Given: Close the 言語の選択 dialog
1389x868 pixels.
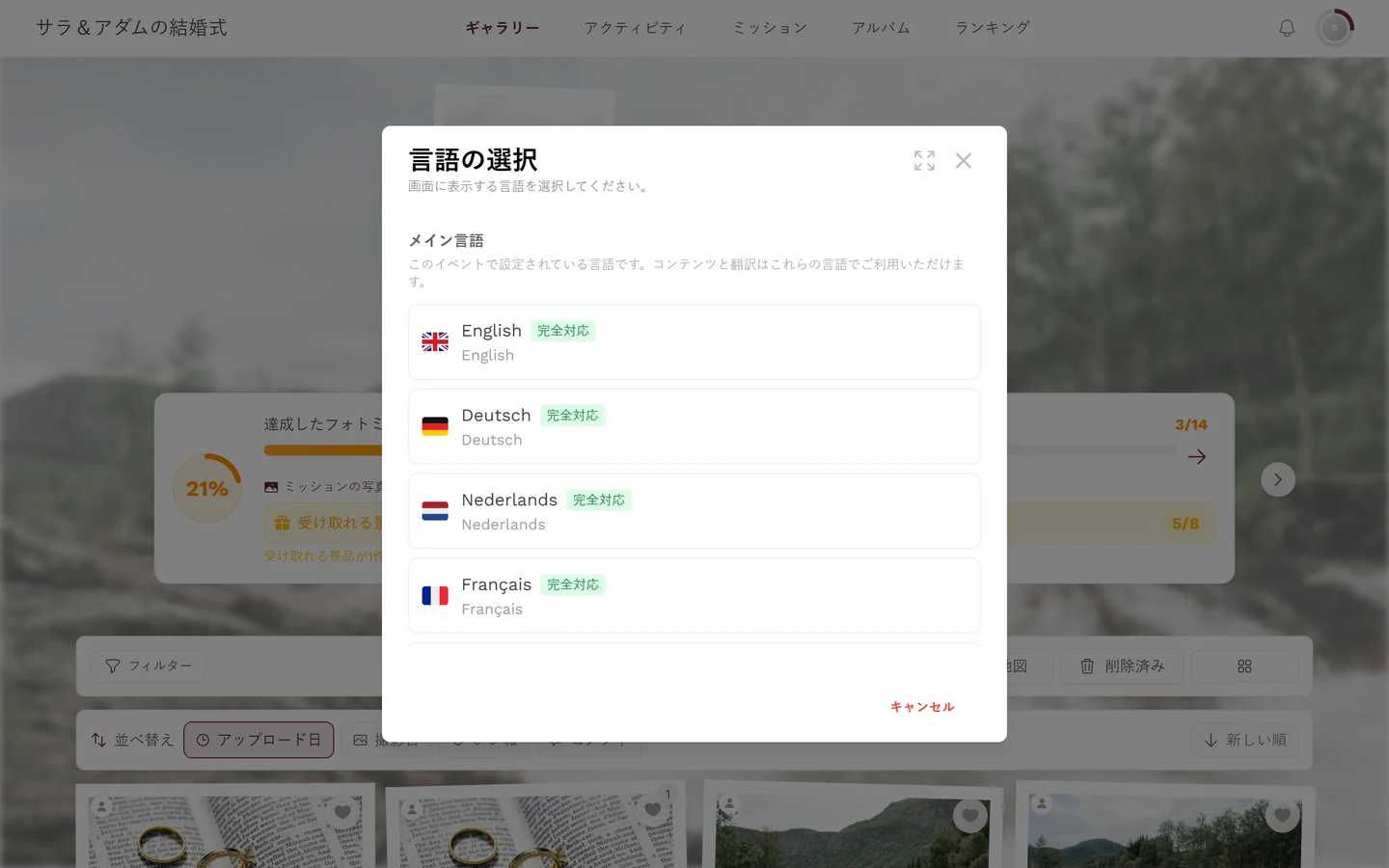Looking at the screenshot, I should point(963,161).
